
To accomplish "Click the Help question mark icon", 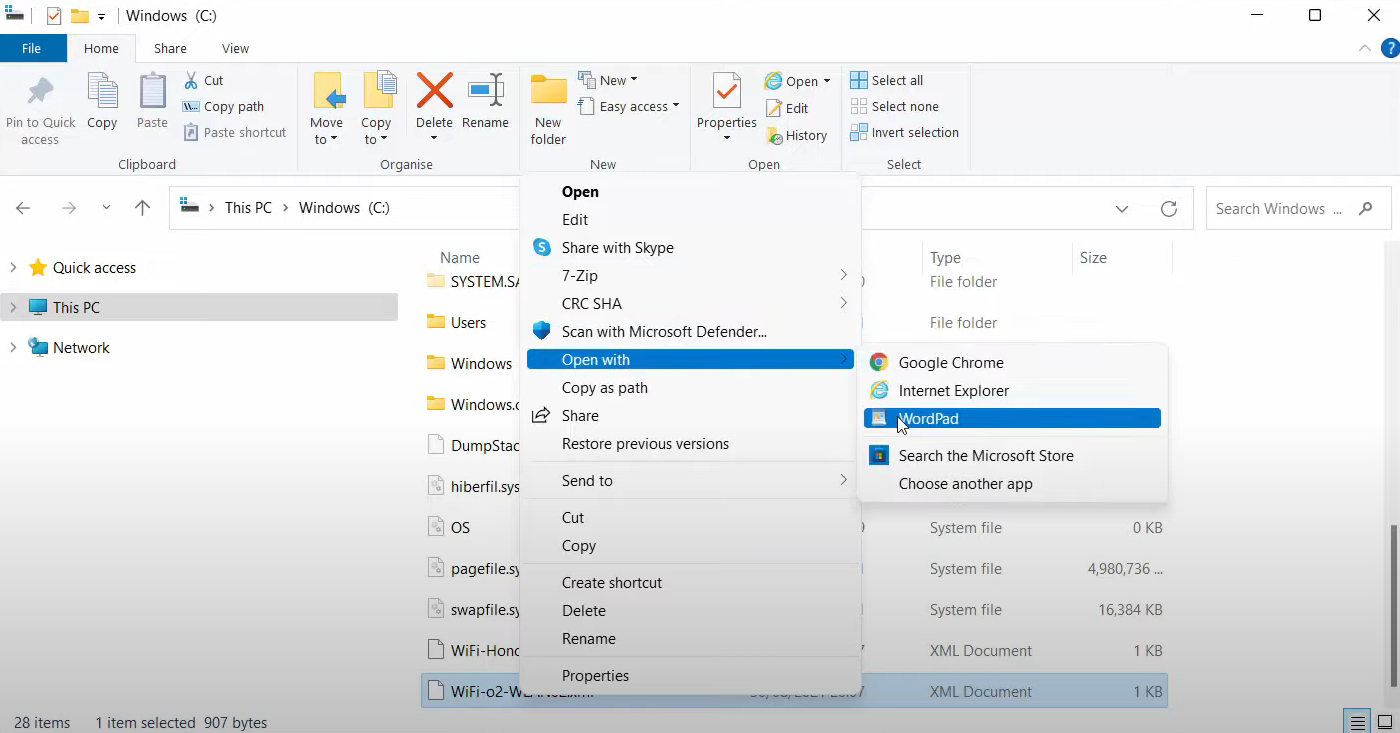I will (1389, 48).
